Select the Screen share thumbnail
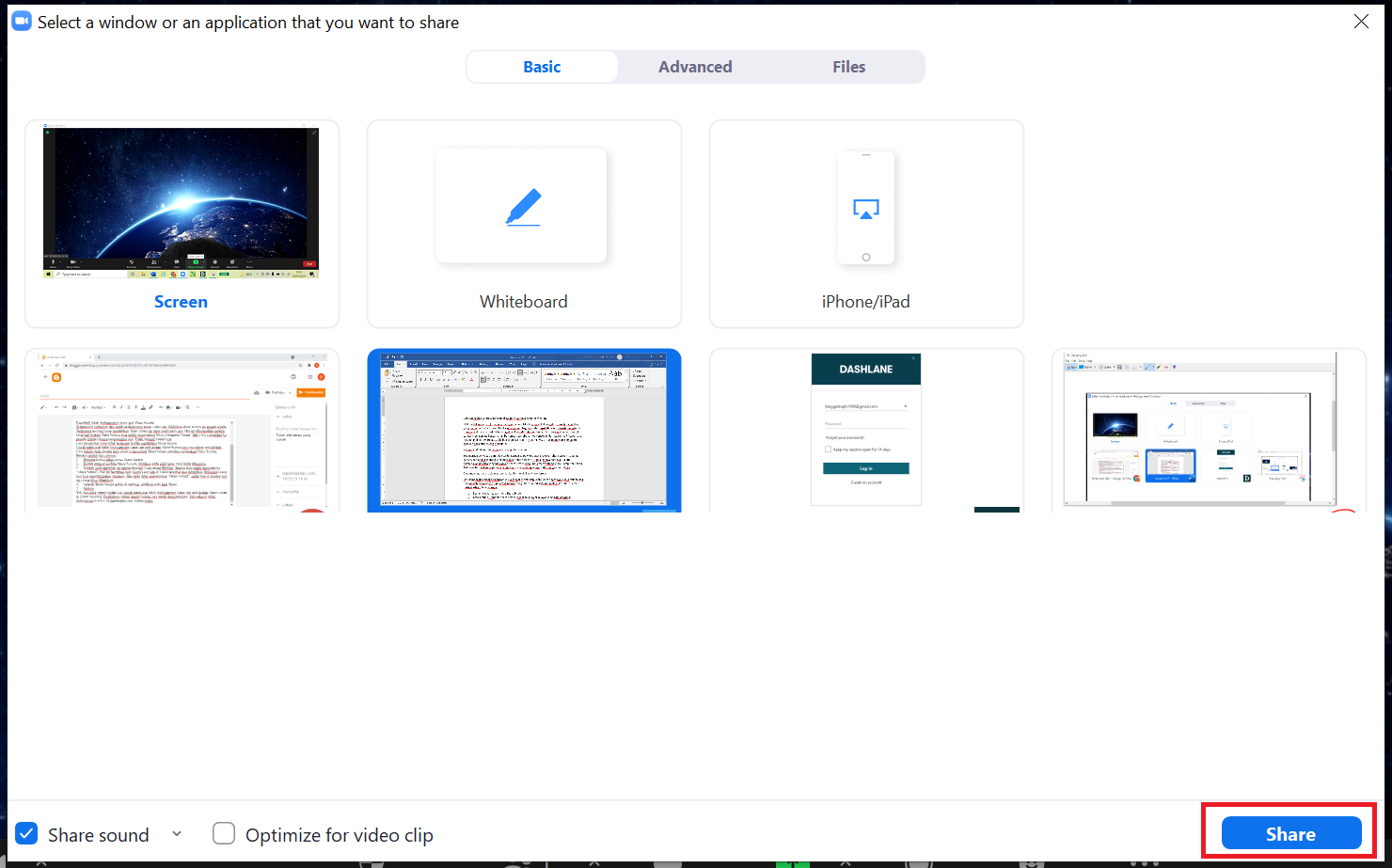Screen dimensions: 1392x868 coord(181,203)
